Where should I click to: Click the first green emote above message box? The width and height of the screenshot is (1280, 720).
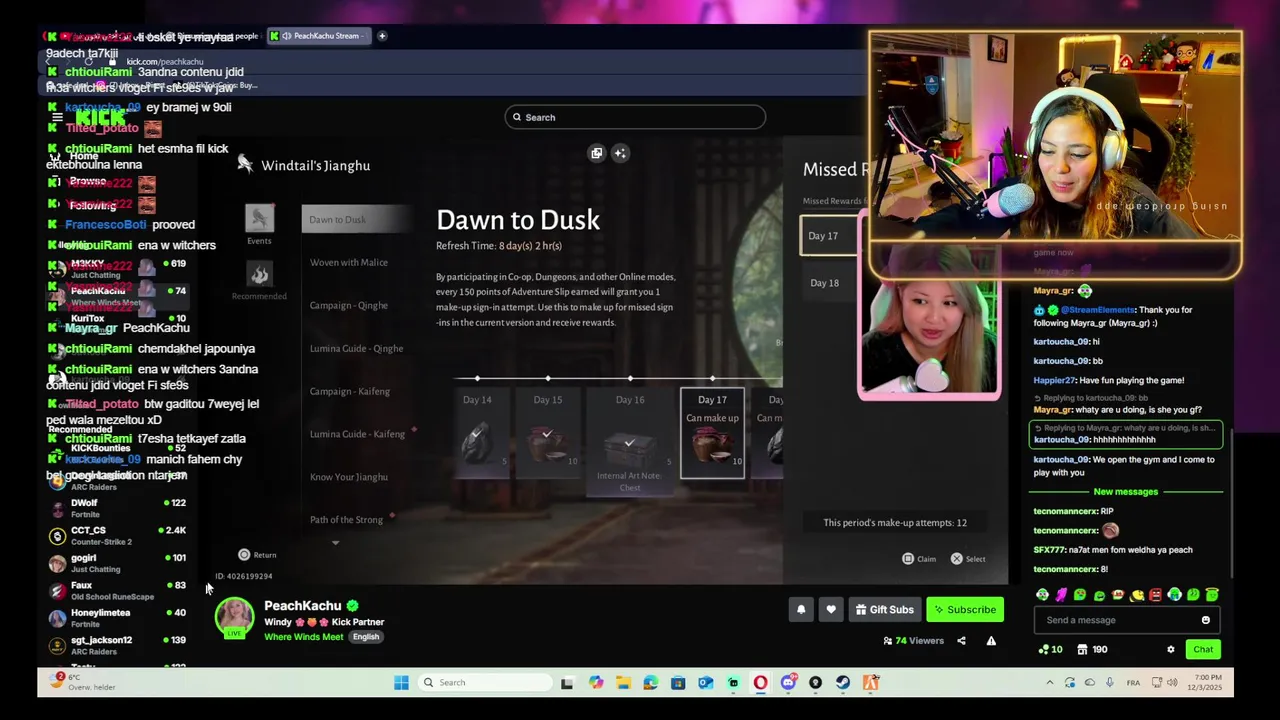(1043, 596)
